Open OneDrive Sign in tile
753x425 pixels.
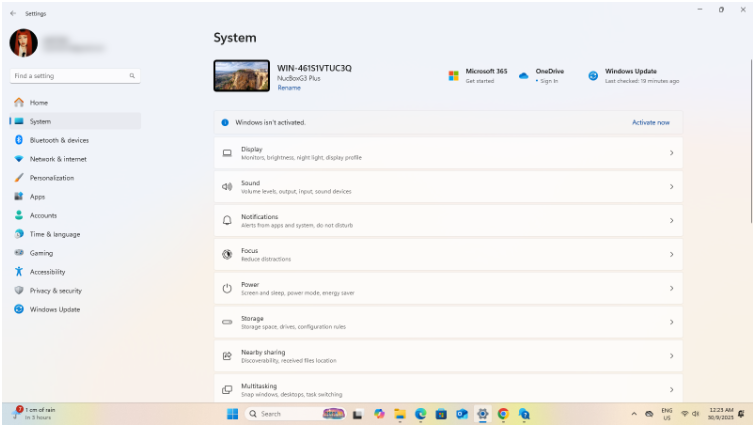[x=541, y=75]
